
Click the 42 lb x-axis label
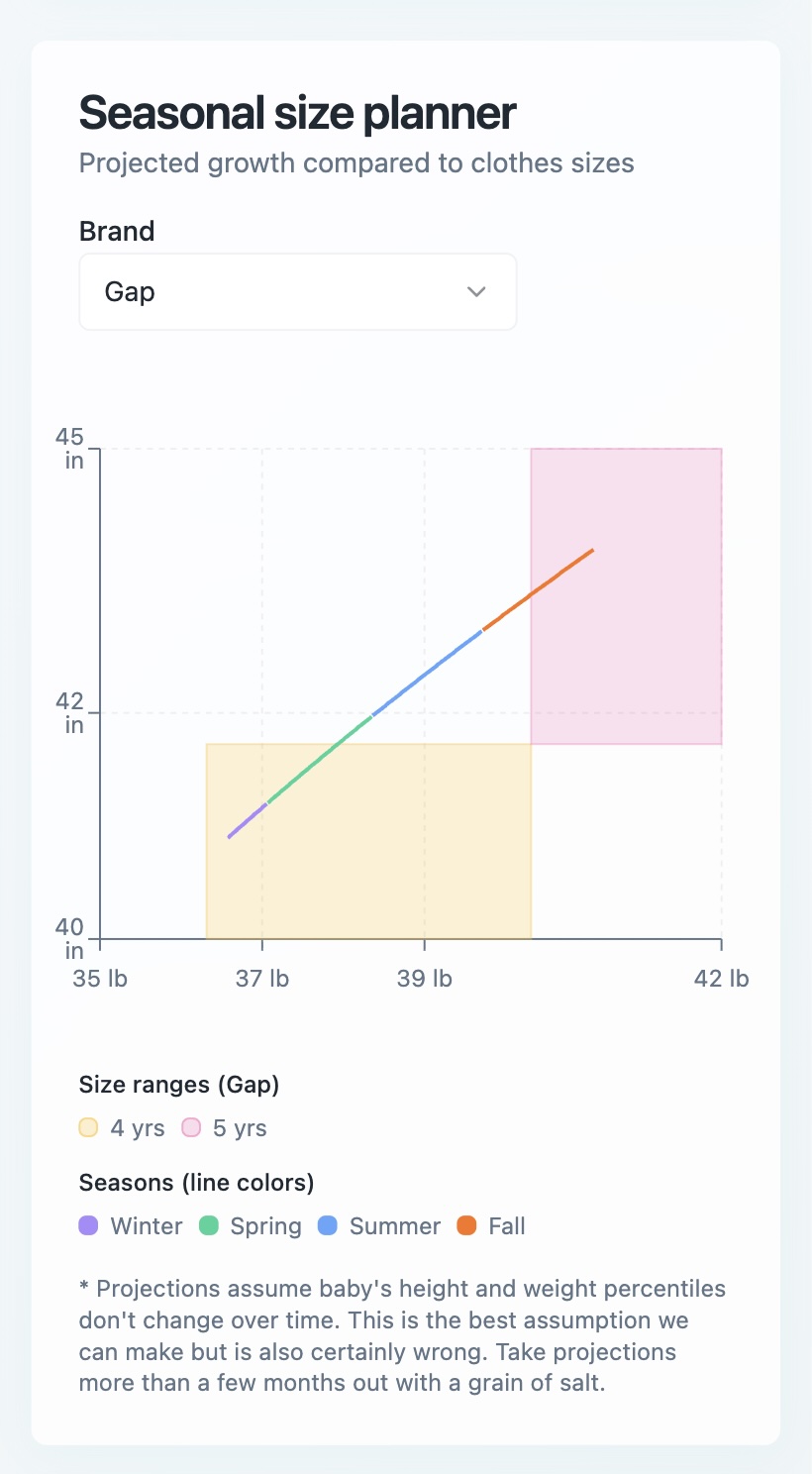tap(721, 979)
